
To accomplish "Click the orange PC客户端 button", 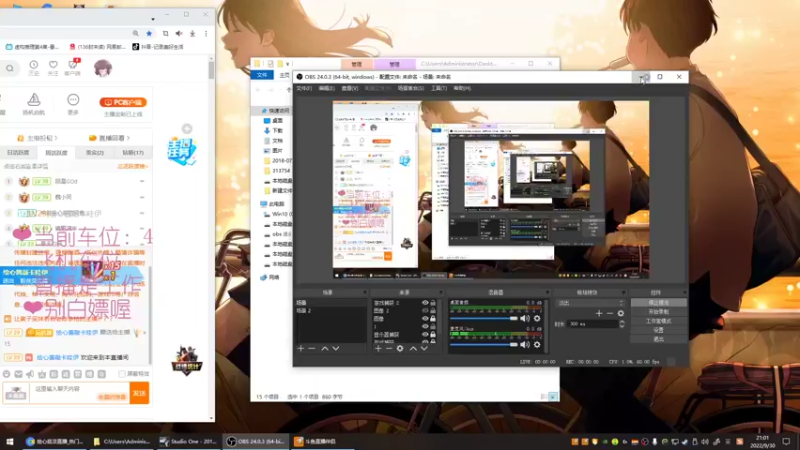I will 123,102.
